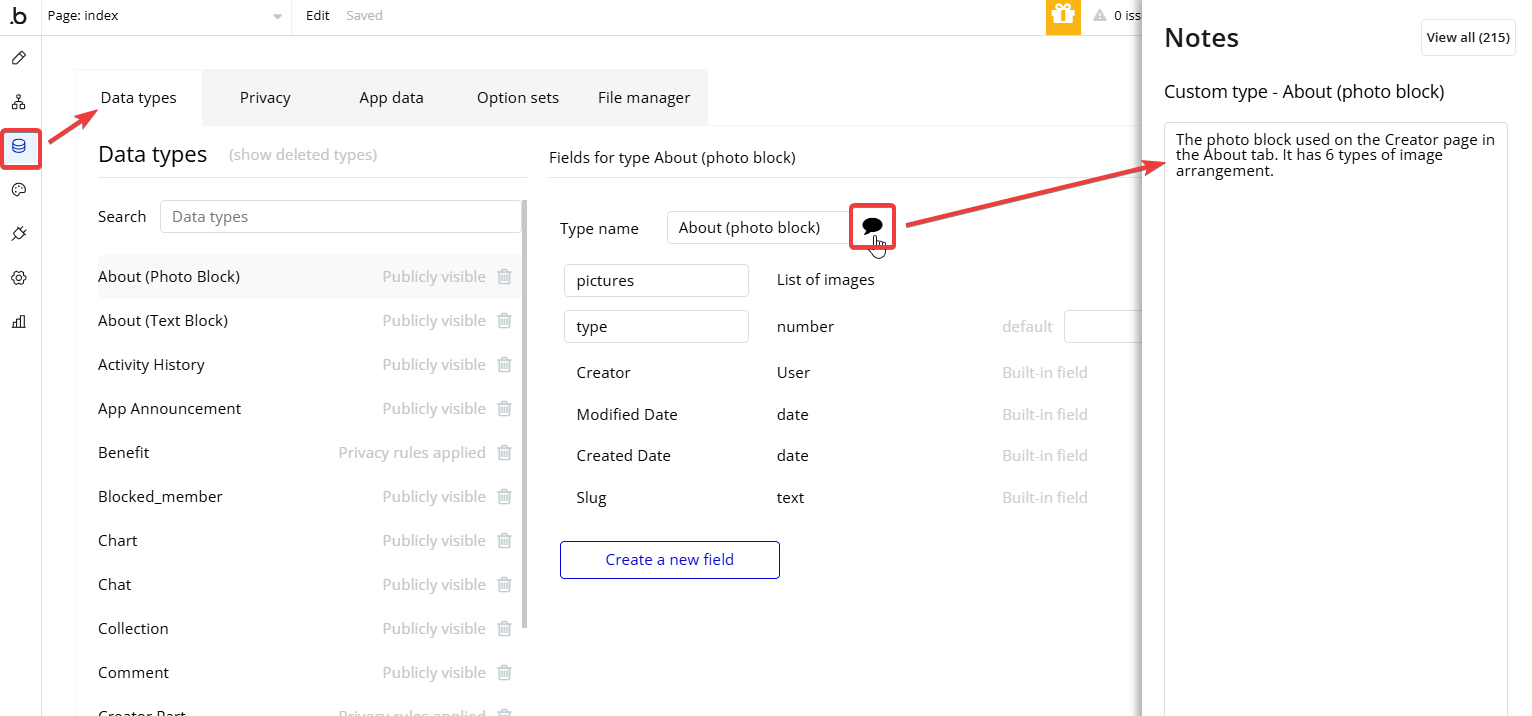The width and height of the screenshot is (1532, 716).
Task: Open the Workflow tab icon in sidebar
Action: coord(18,102)
